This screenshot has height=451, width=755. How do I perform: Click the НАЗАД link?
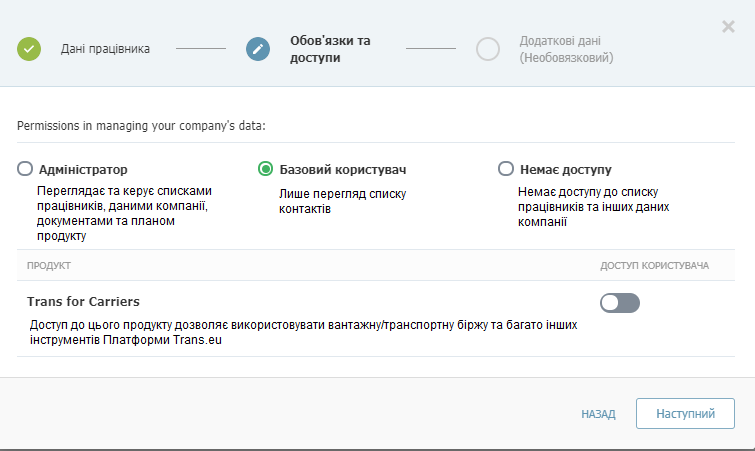tap(598, 414)
